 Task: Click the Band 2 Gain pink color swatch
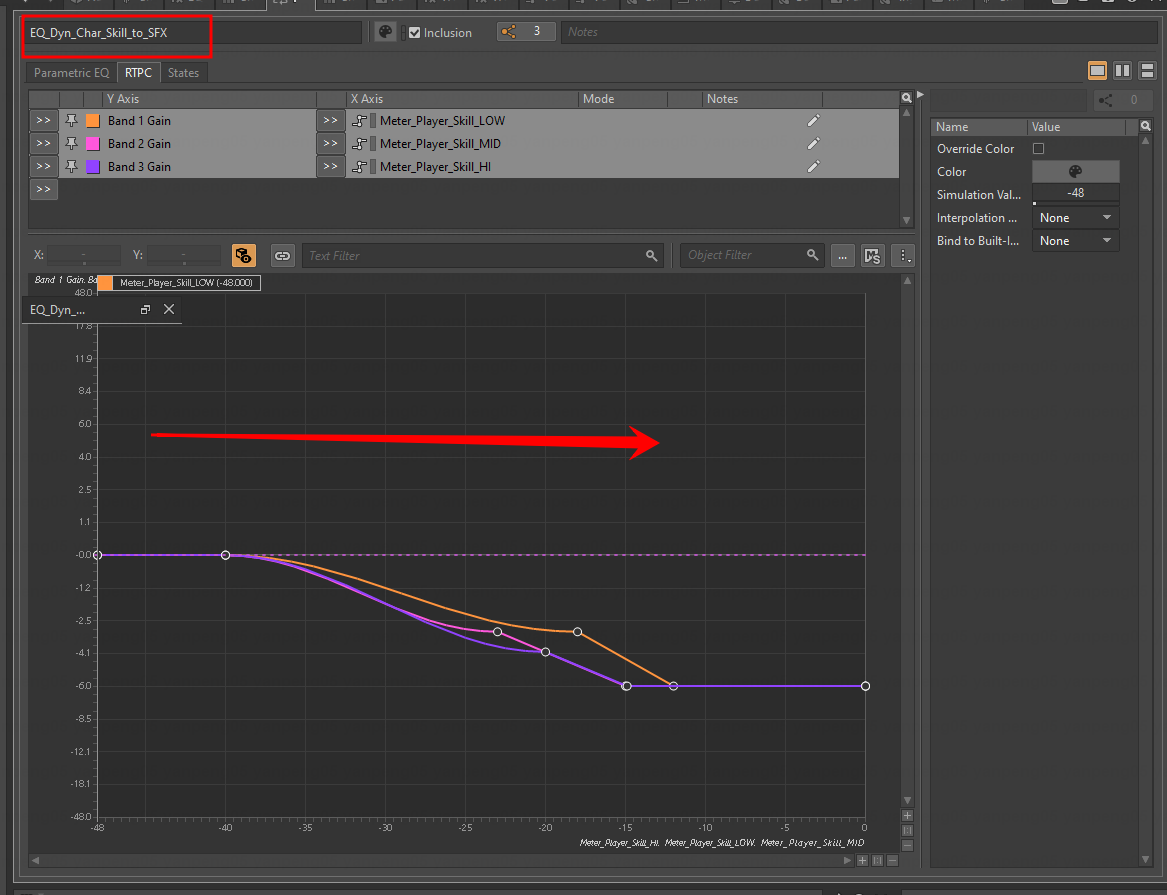coord(93,144)
